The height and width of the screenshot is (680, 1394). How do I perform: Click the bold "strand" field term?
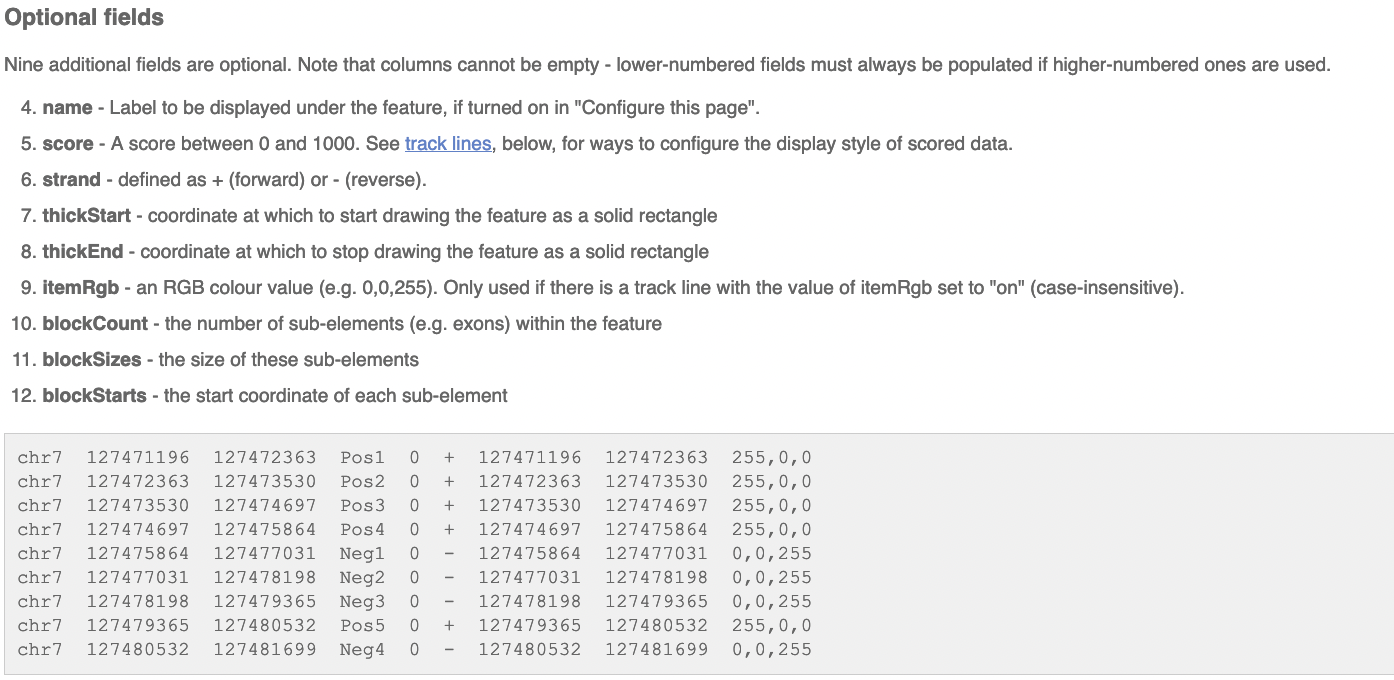71,179
